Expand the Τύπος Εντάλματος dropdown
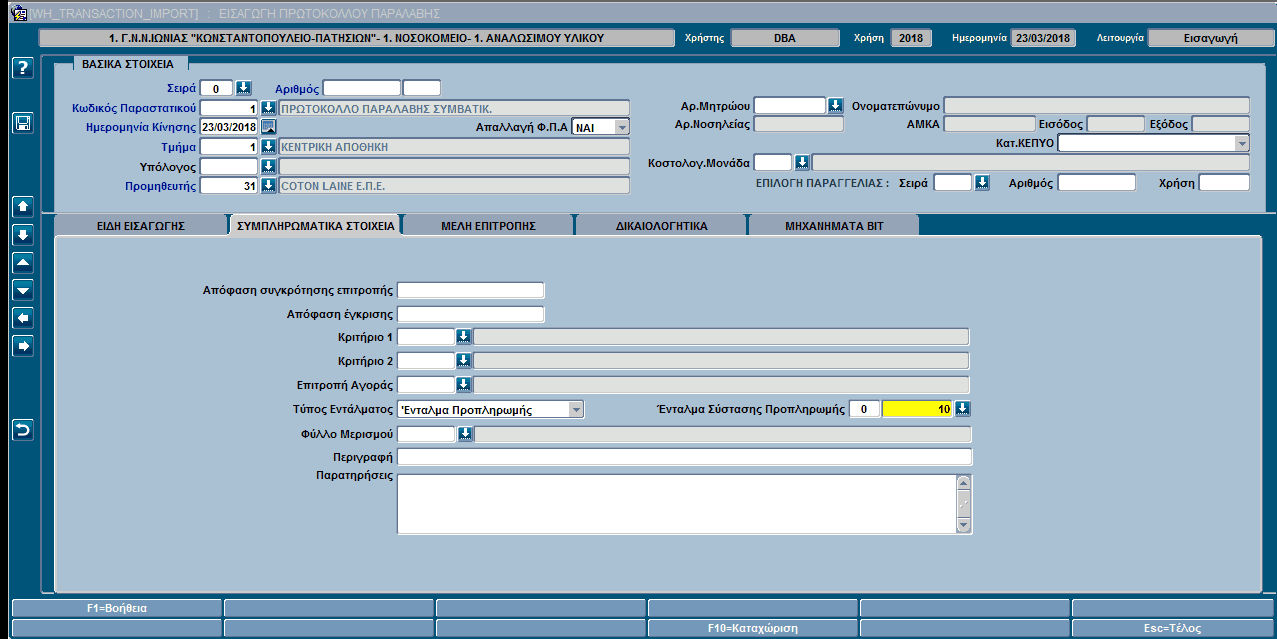Screen dimensions: 1277x639 point(576,409)
